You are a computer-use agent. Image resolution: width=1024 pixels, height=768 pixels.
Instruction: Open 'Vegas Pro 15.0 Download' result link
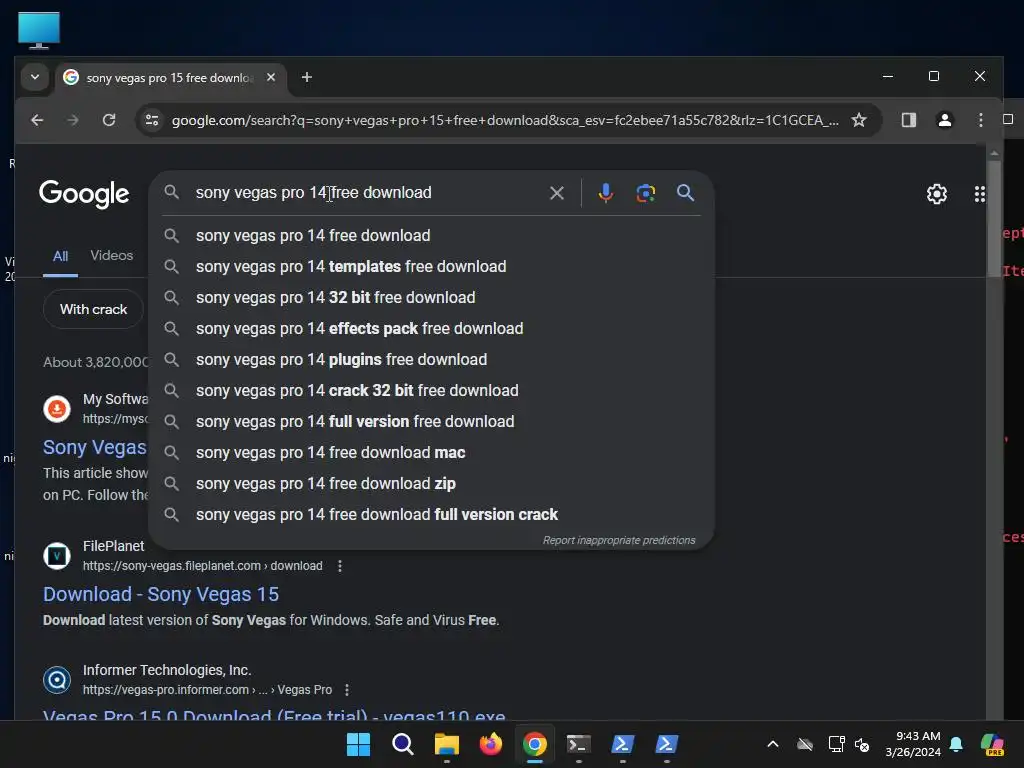[274, 714]
